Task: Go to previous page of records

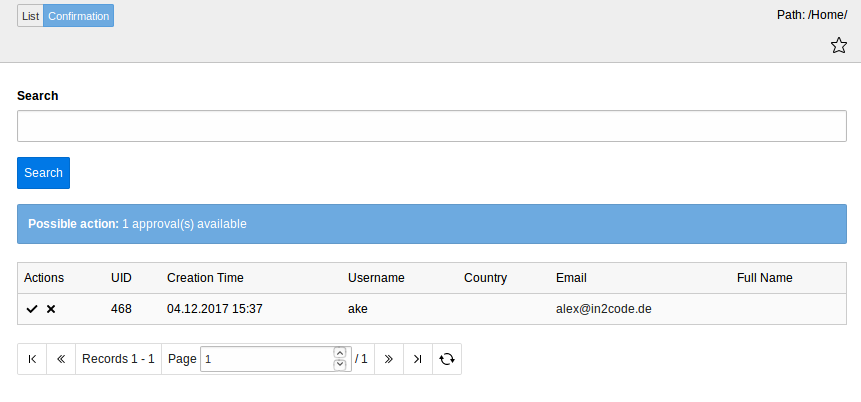Action: pos(61,359)
